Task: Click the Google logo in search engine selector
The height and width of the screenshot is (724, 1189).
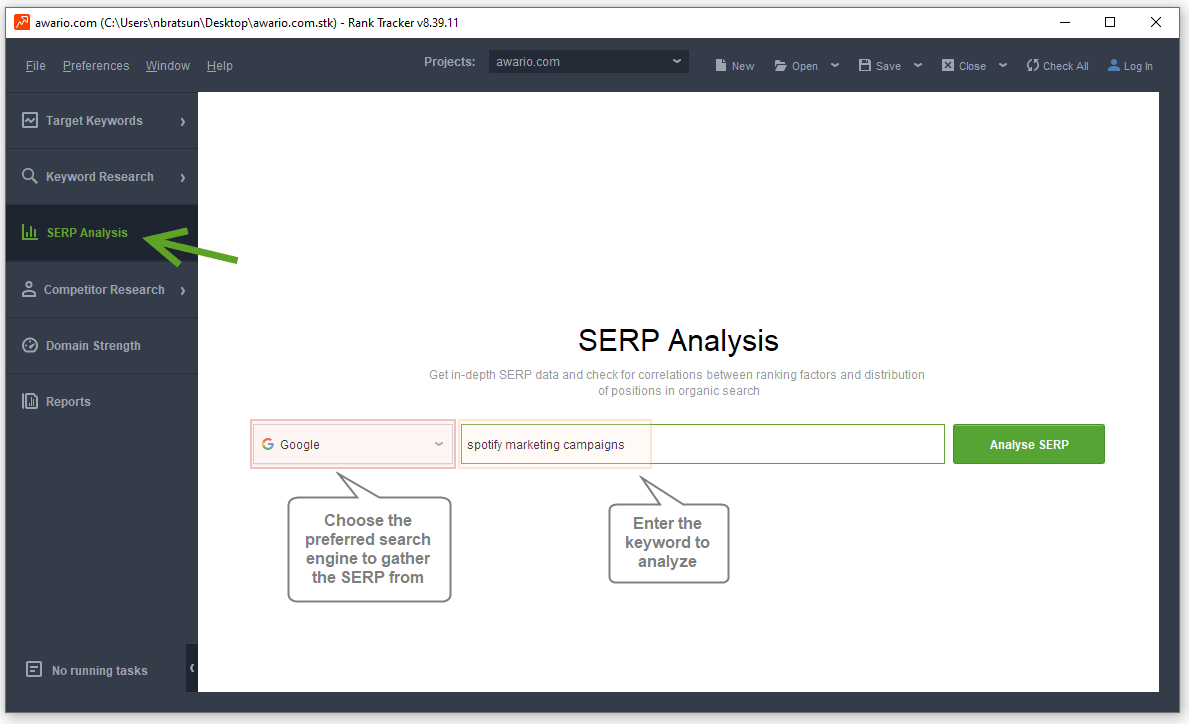Action: (x=268, y=444)
